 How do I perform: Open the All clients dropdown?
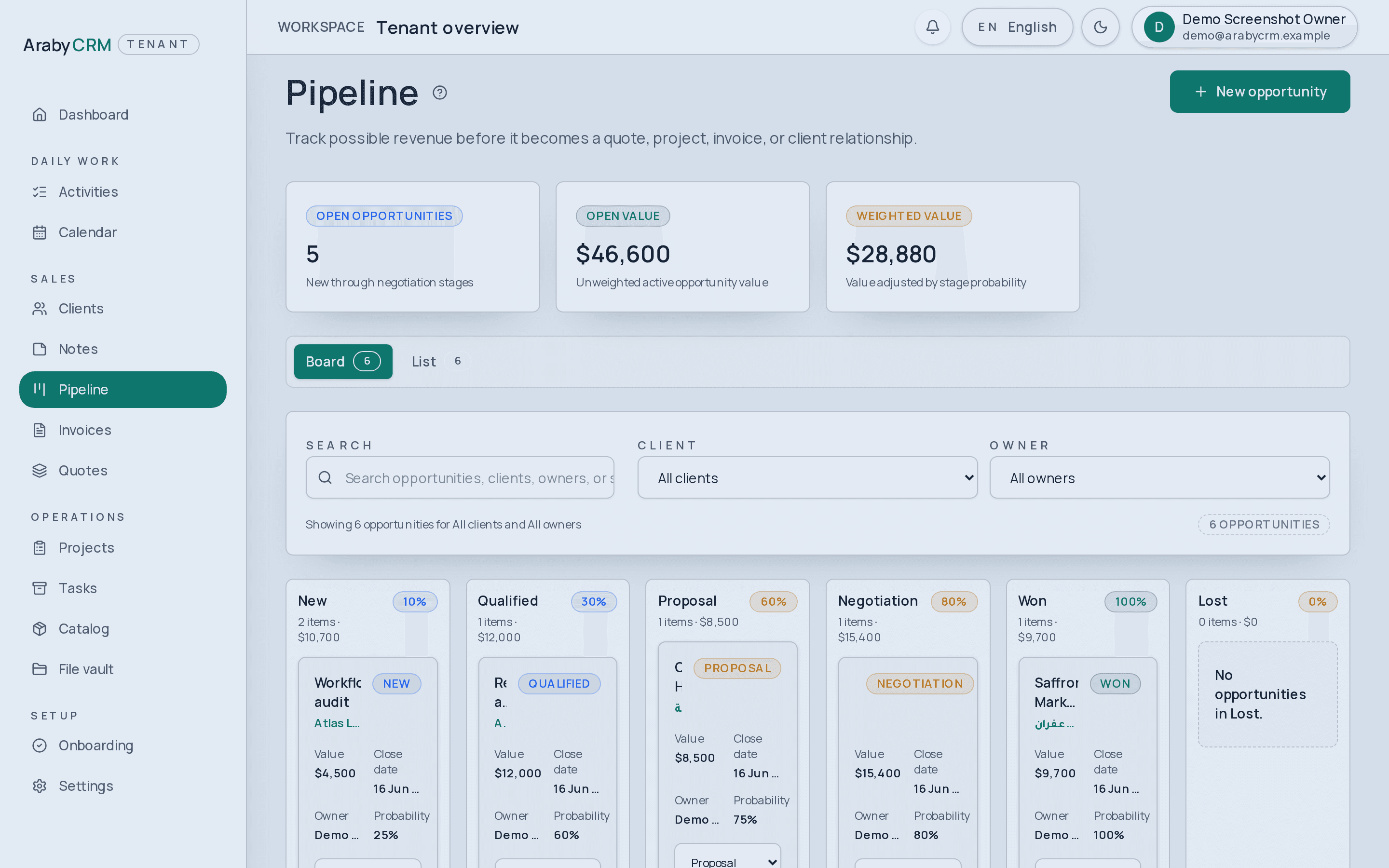(x=807, y=477)
